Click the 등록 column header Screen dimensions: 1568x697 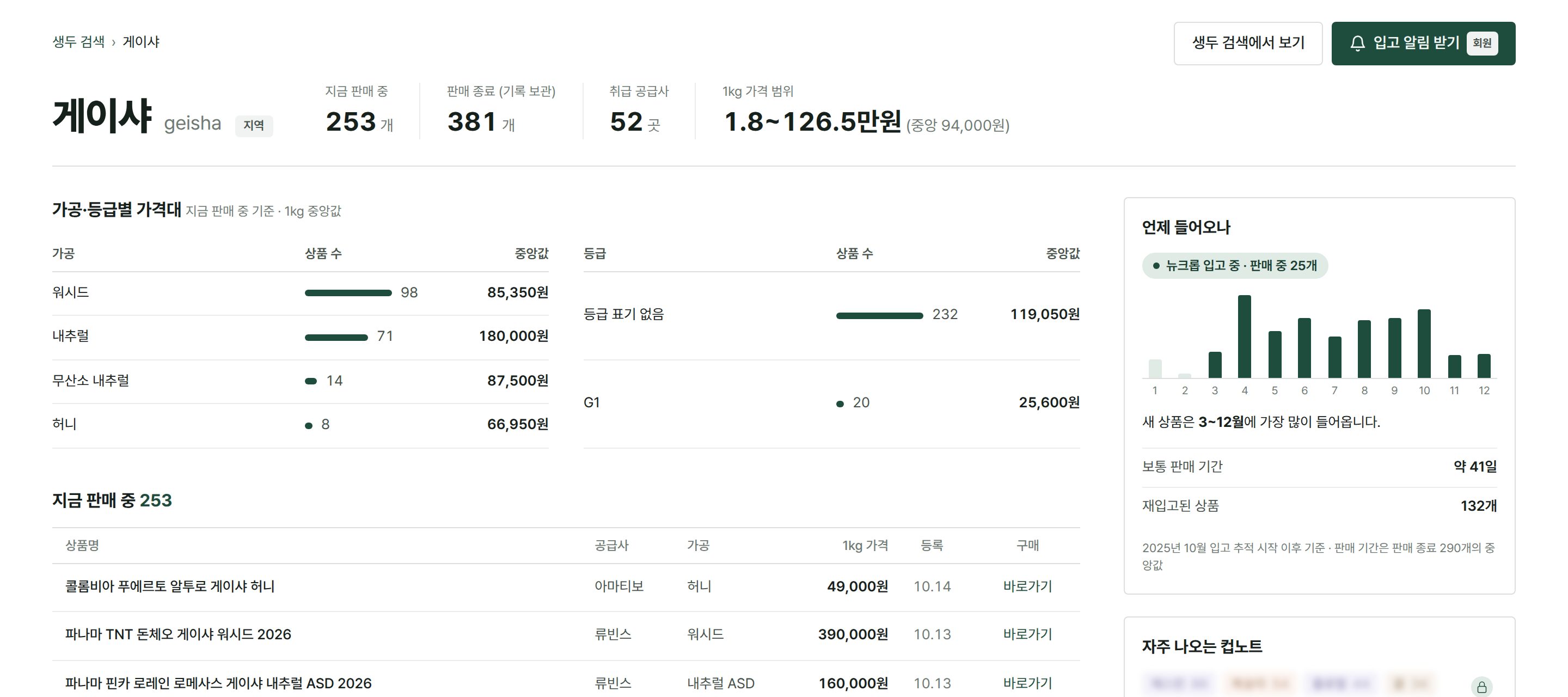pos(932,546)
